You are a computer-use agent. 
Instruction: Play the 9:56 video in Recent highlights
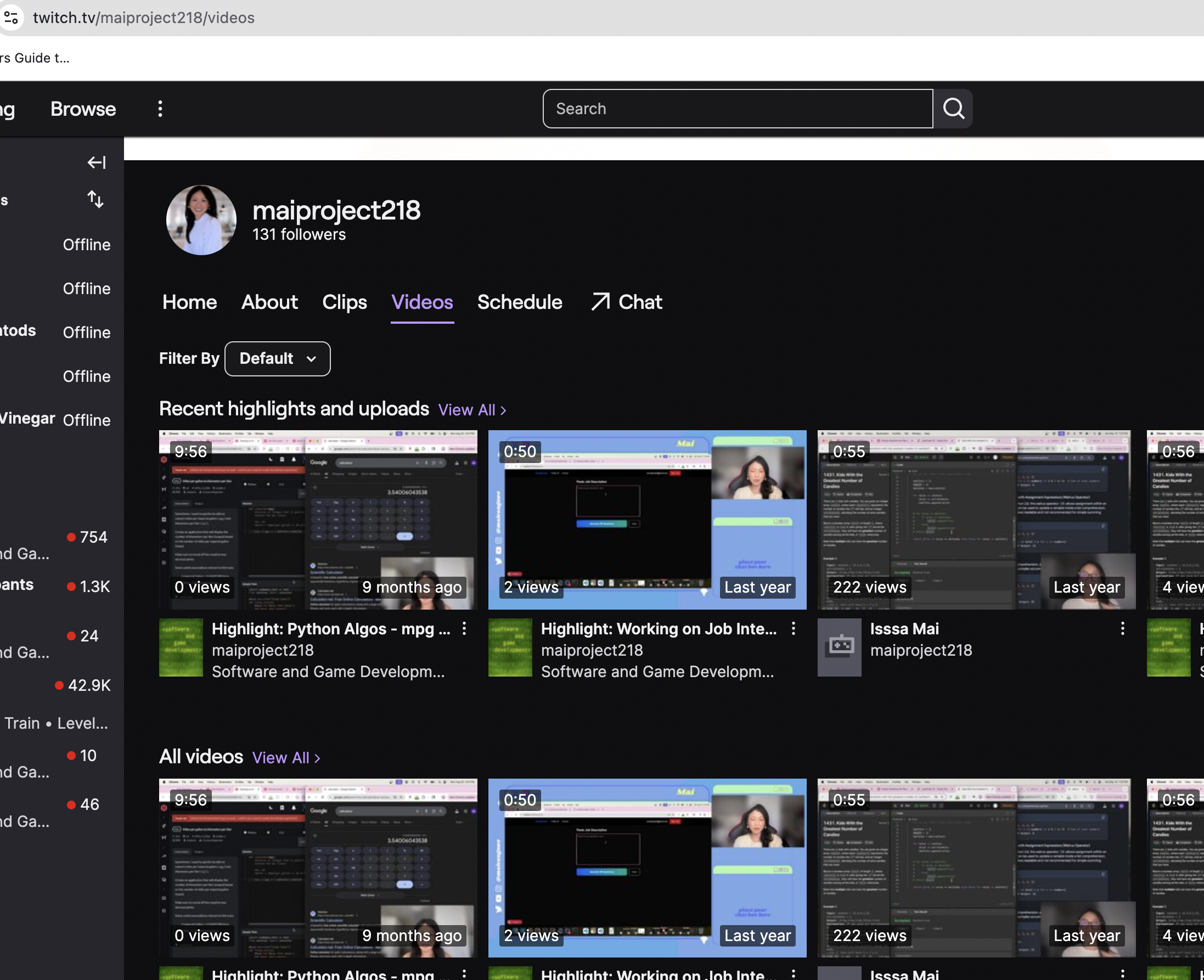pyautogui.click(x=318, y=519)
